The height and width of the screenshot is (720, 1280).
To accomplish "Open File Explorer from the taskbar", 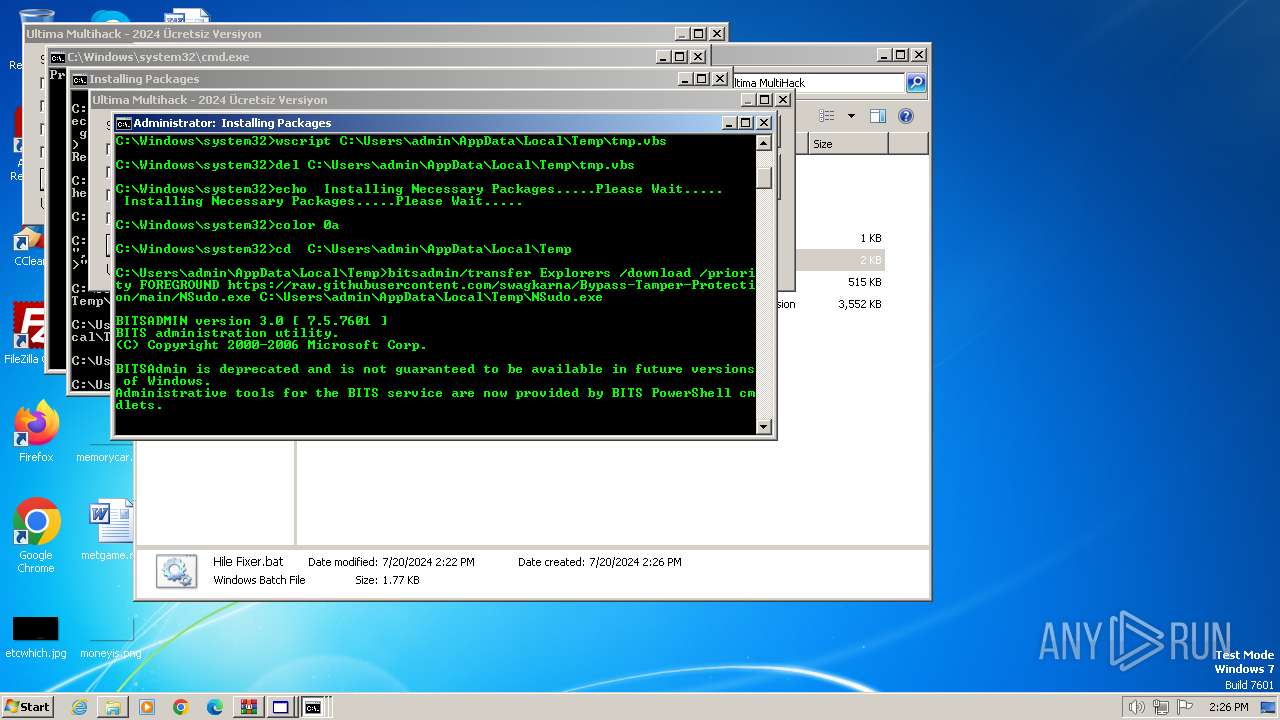I will 113,707.
